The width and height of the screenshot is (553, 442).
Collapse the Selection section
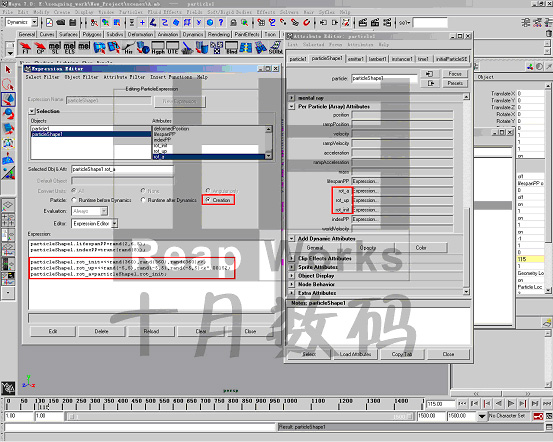(31, 111)
